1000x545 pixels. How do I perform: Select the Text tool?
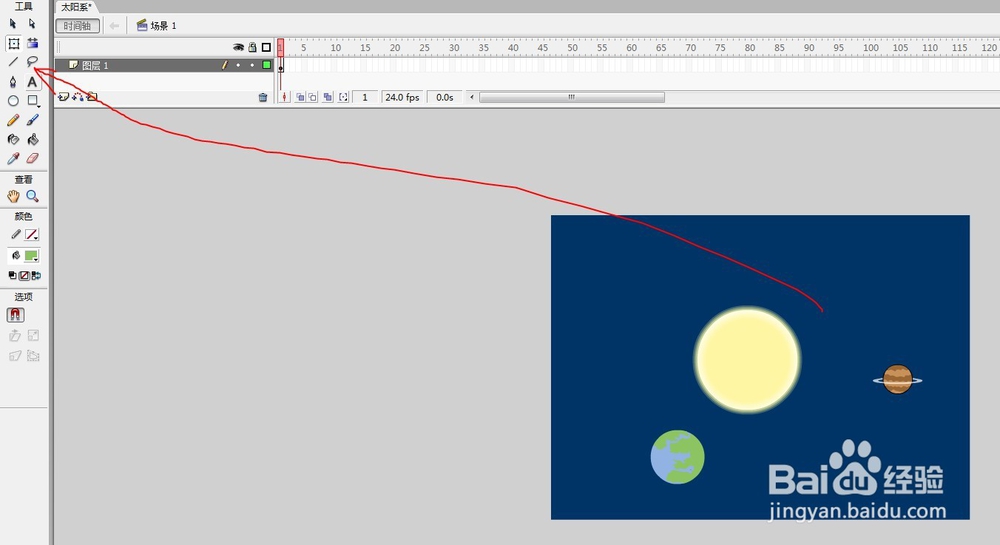coord(32,82)
